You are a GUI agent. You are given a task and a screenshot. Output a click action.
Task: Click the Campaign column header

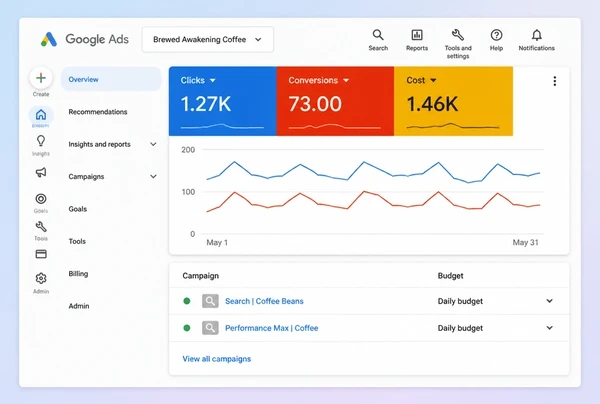point(201,276)
